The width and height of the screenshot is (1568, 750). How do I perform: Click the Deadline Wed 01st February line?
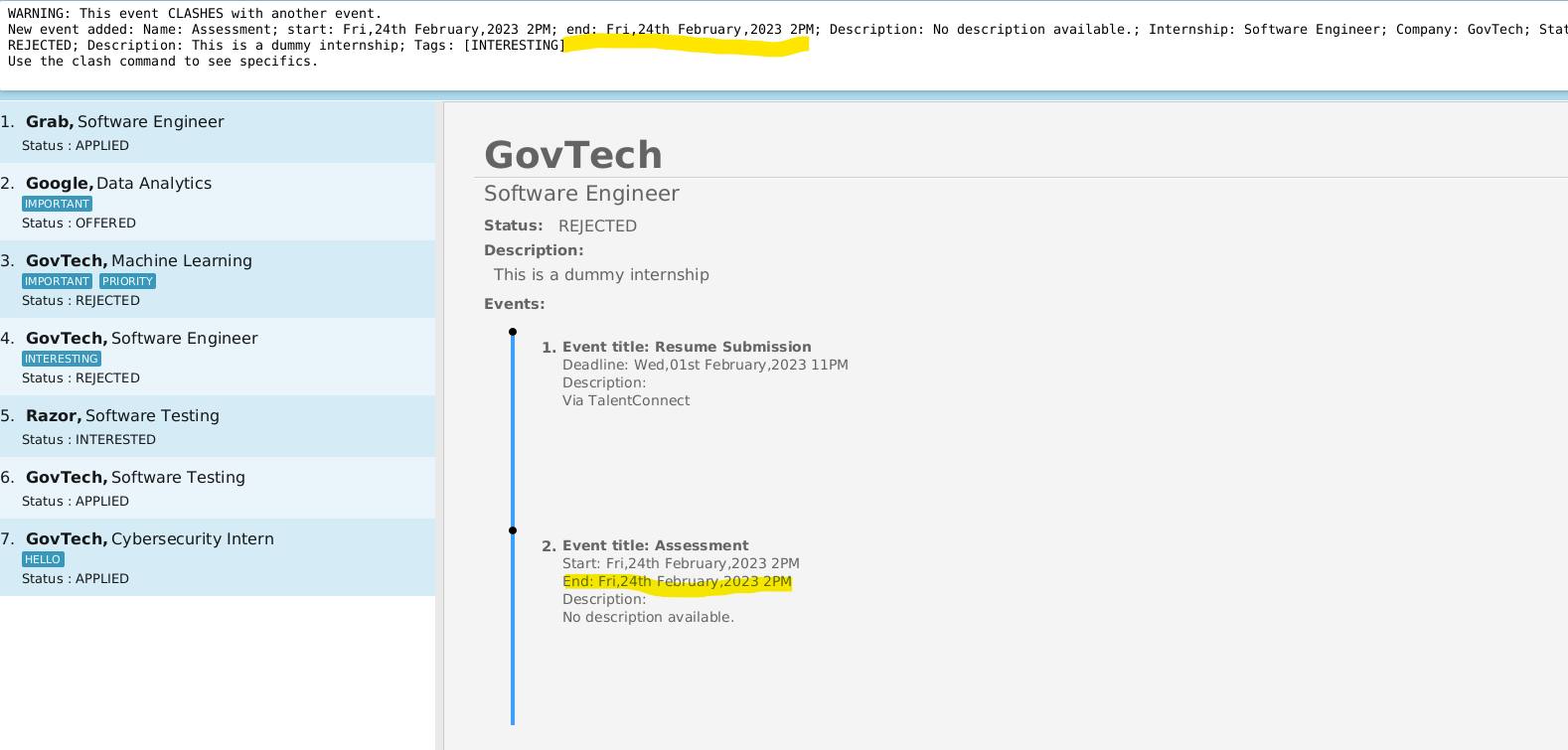706,365
